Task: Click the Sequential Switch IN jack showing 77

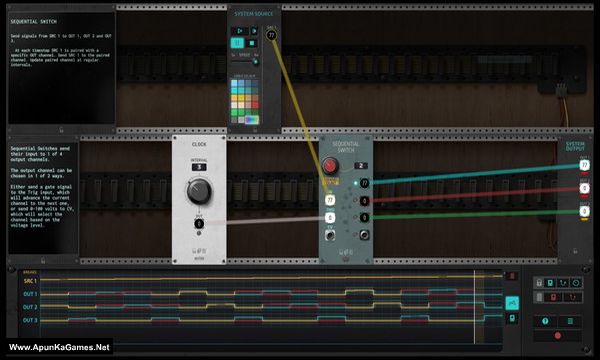Action: click(x=330, y=200)
